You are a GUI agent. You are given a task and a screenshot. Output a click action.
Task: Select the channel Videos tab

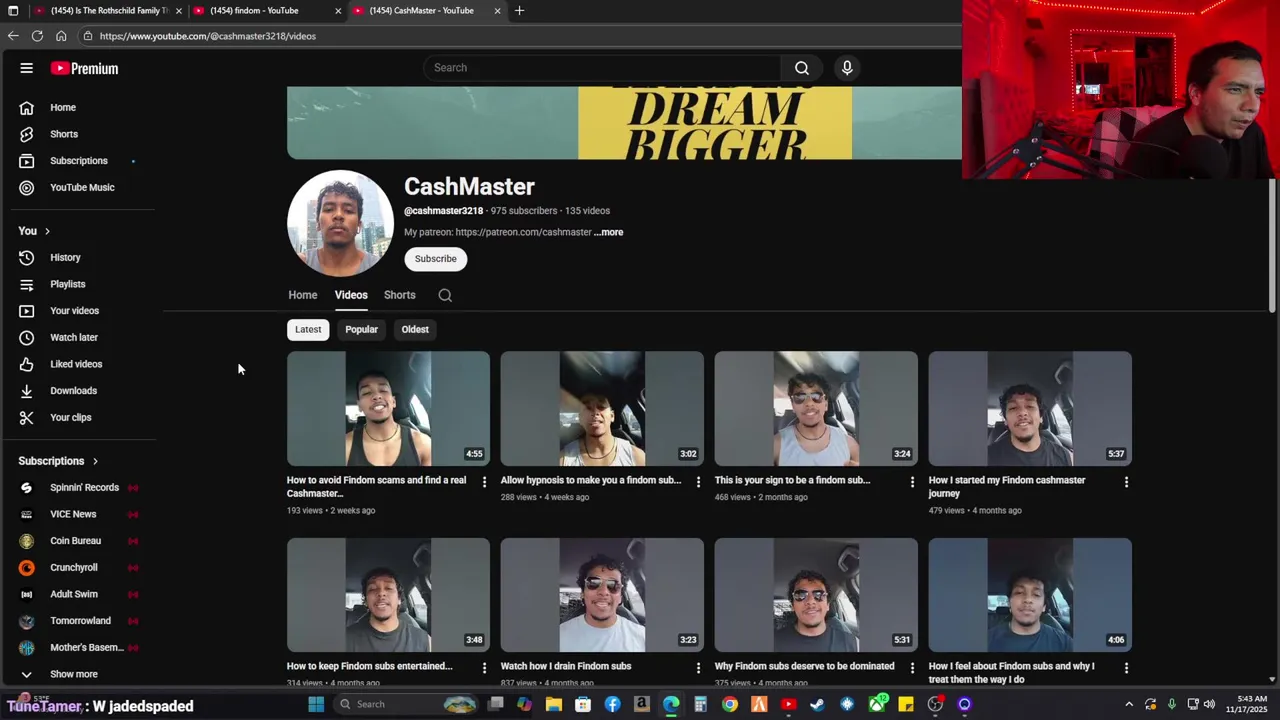(x=351, y=295)
